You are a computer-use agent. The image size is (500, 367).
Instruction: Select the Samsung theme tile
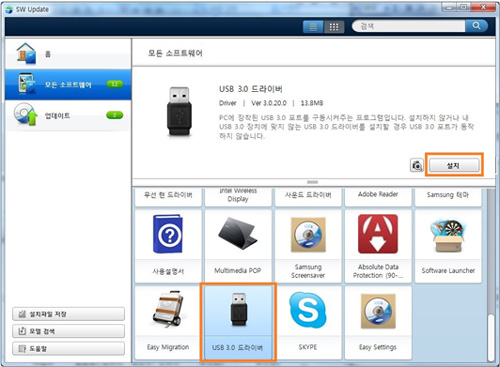[x=448, y=197]
